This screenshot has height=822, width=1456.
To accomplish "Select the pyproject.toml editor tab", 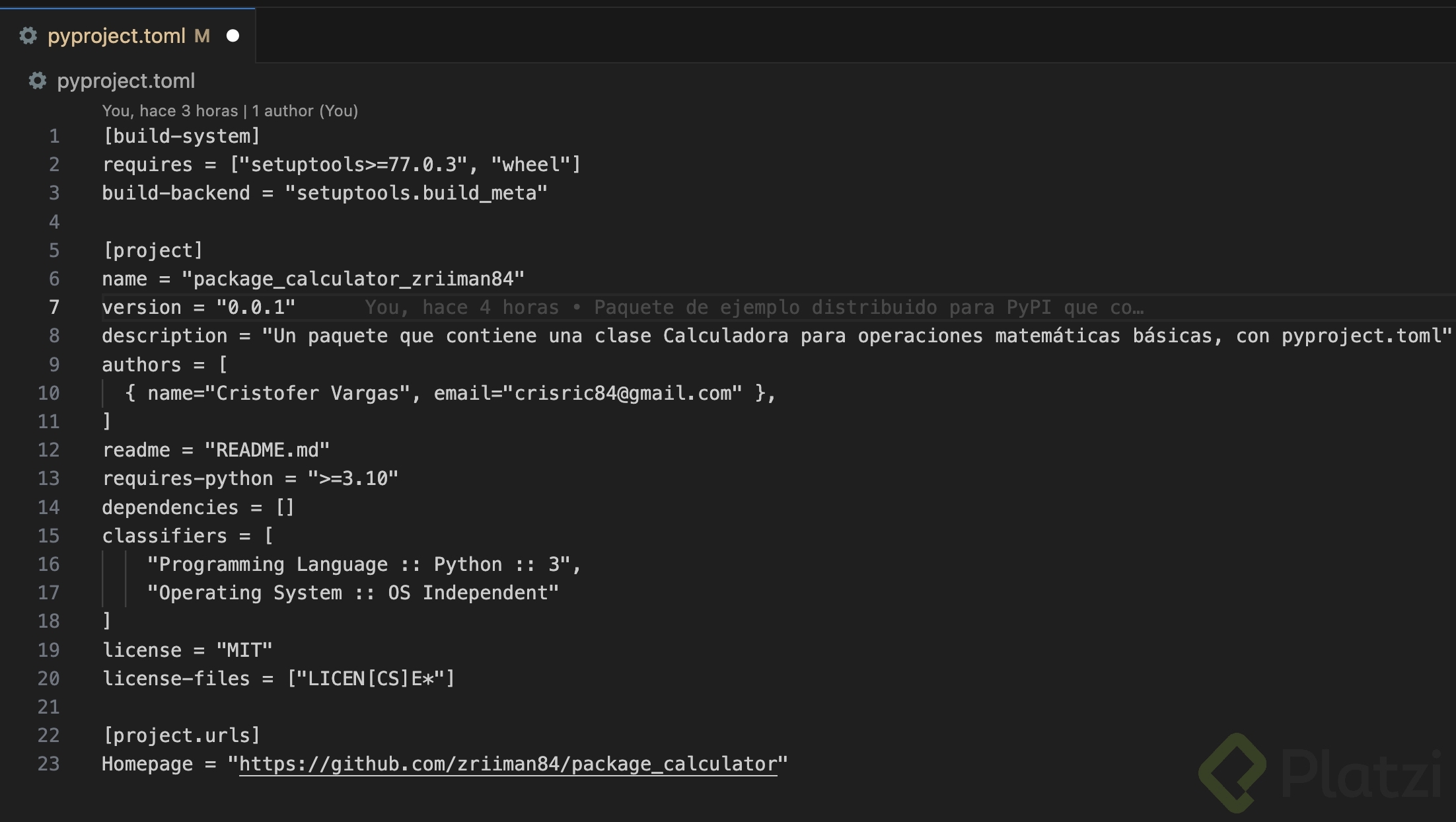I will pos(116,36).
